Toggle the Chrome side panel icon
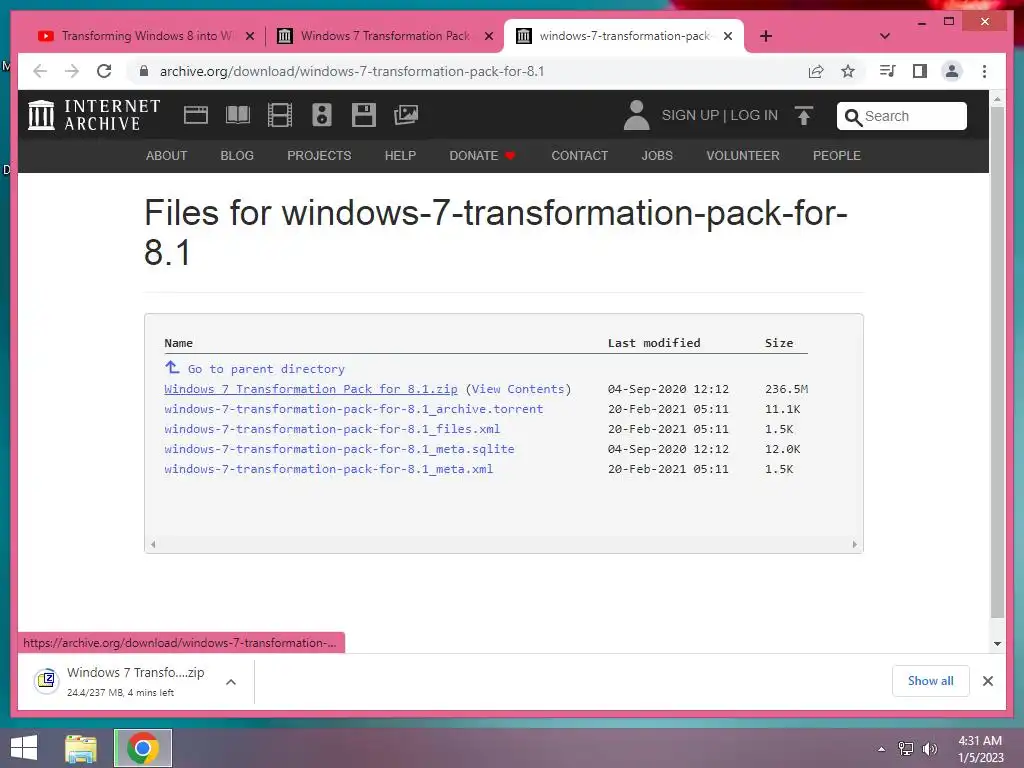The image size is (1024, 768). [920, 71]
